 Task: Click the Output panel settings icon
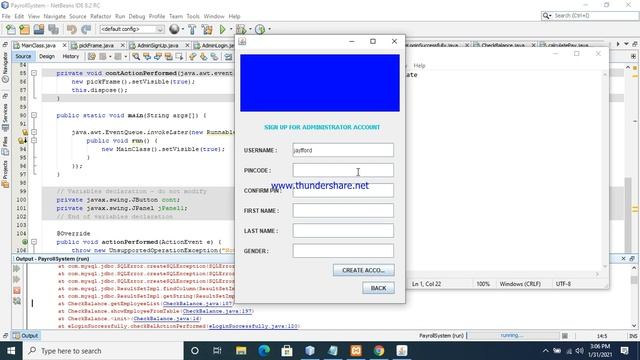tap(17, 301)
